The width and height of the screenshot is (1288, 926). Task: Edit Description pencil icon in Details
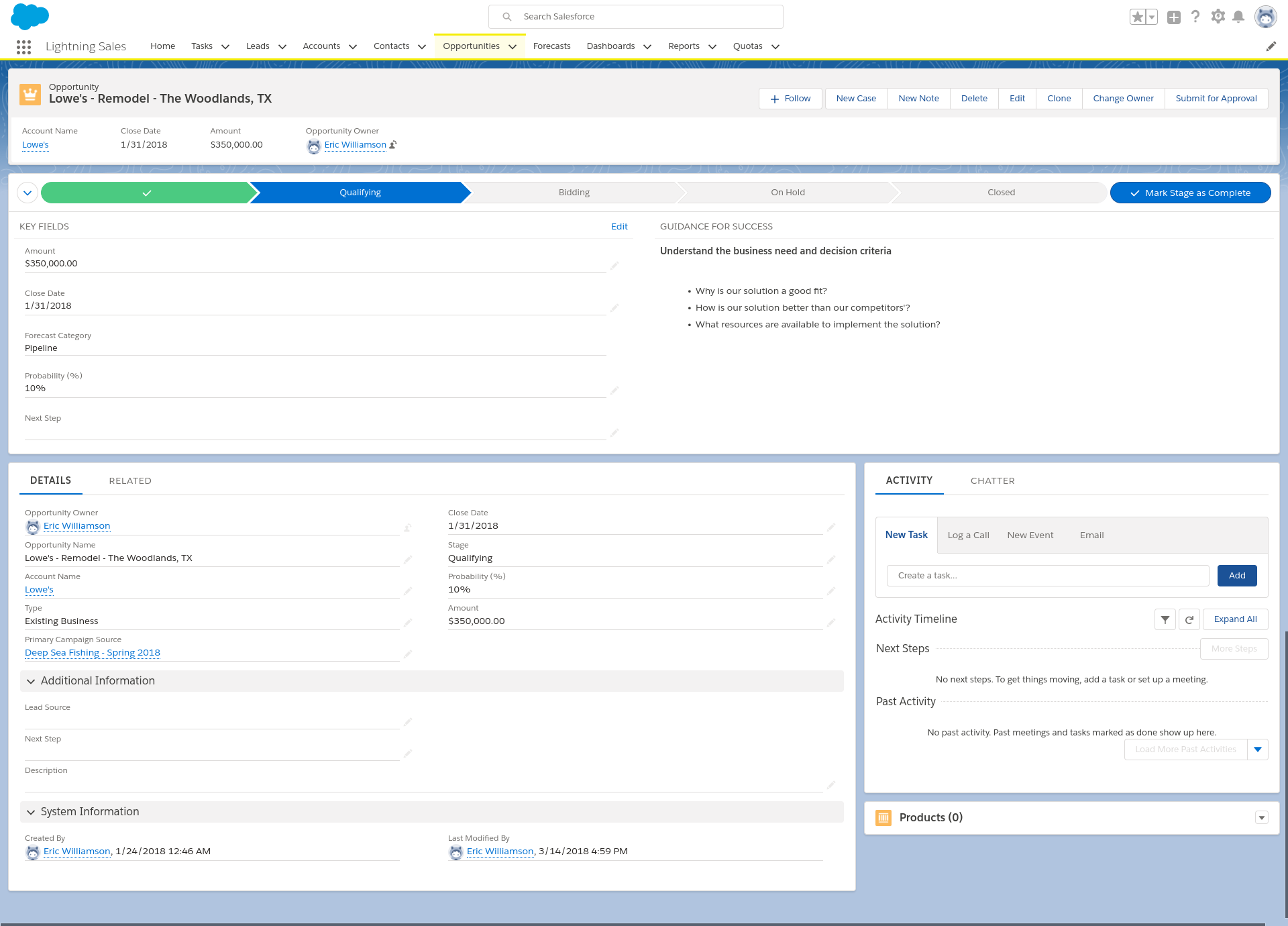(830, 785)
